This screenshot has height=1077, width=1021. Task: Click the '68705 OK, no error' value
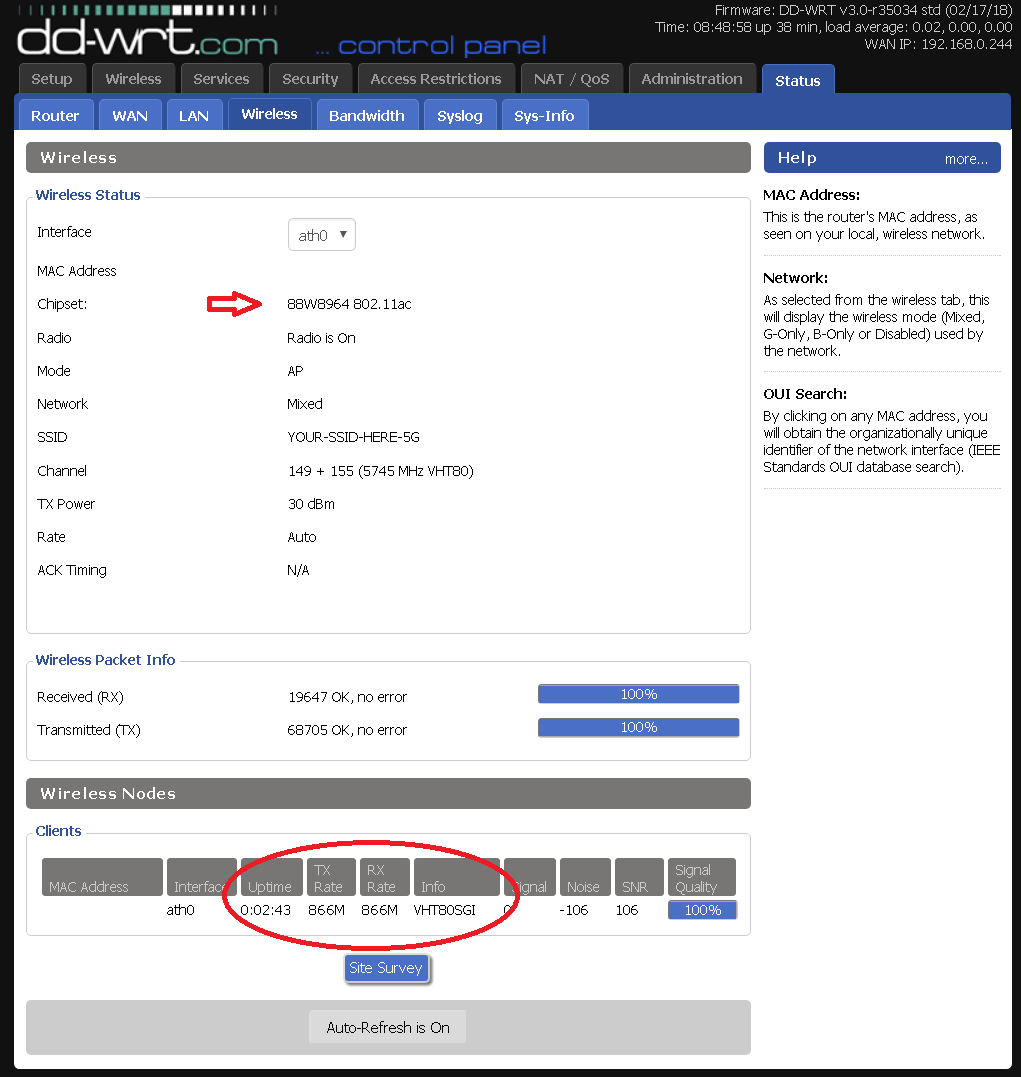coord(347,730)
